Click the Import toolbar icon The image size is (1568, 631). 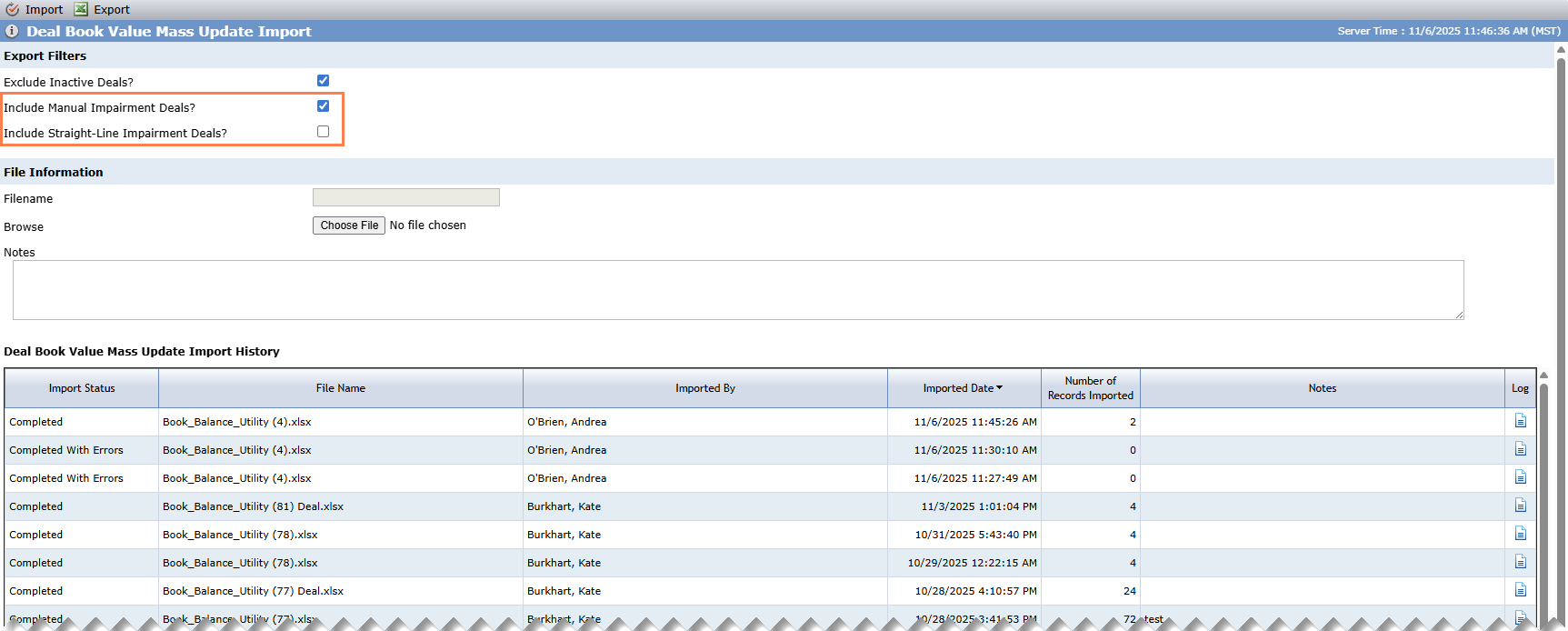pos(12,9)
